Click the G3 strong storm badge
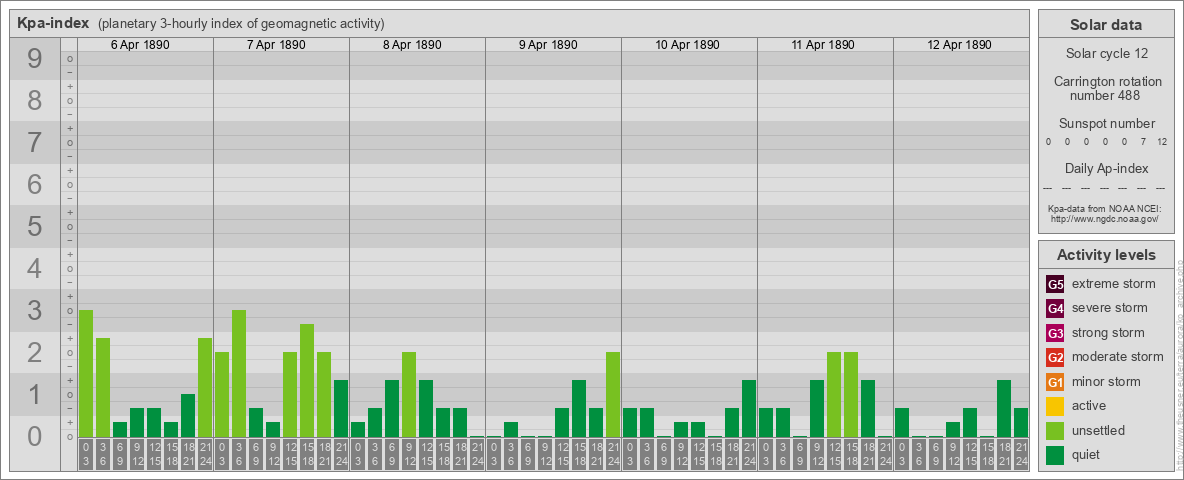1184x480 pixels. pyautogui.click(x=1055, y=333)
